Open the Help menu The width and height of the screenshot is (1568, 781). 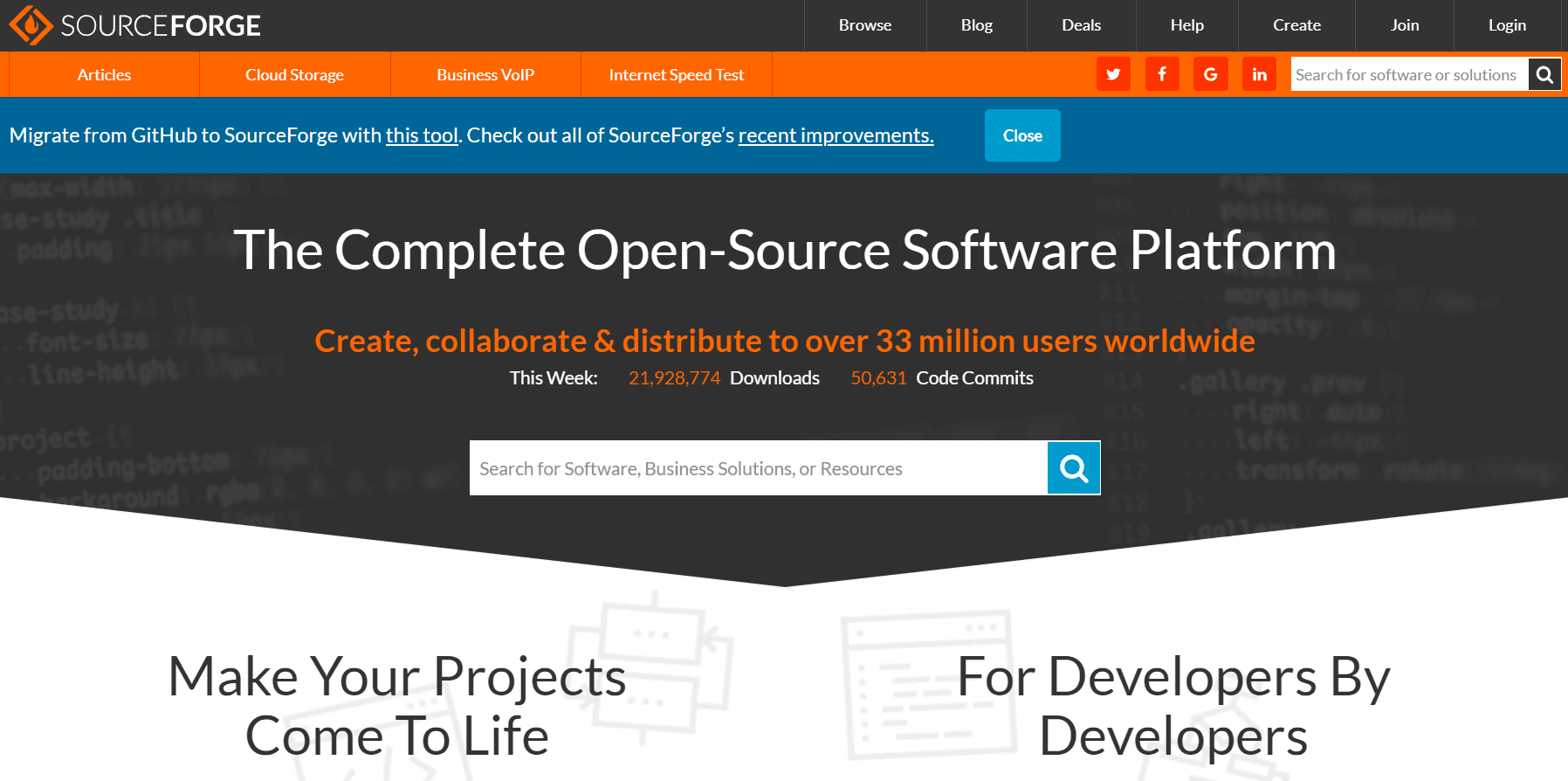click(1187, 25)
